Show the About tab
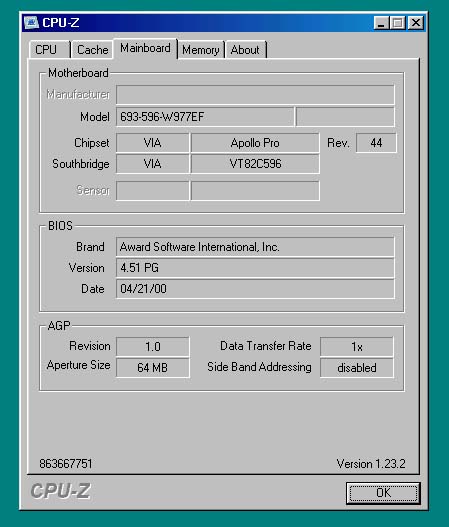Screen dimensions: 449x527 tap(245, 50)
